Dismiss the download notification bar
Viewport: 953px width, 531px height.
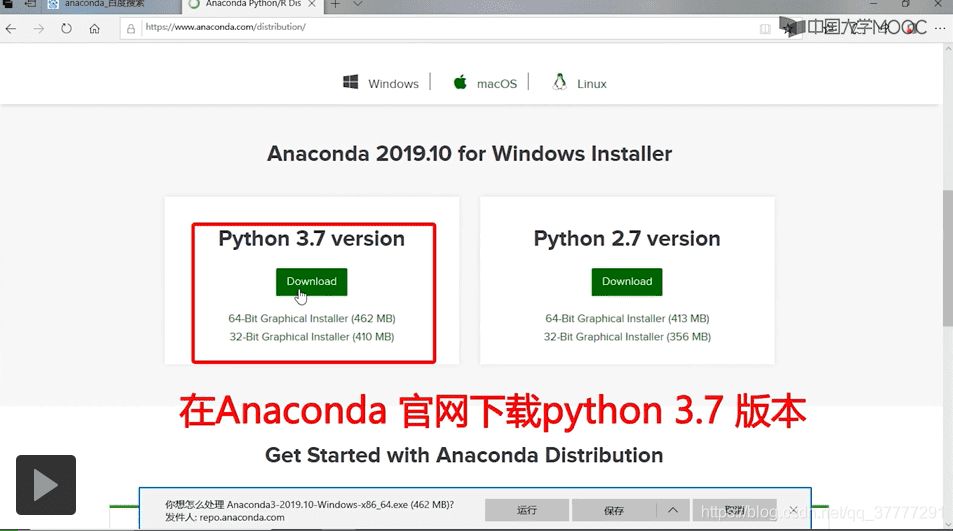(x=793, y=510)
